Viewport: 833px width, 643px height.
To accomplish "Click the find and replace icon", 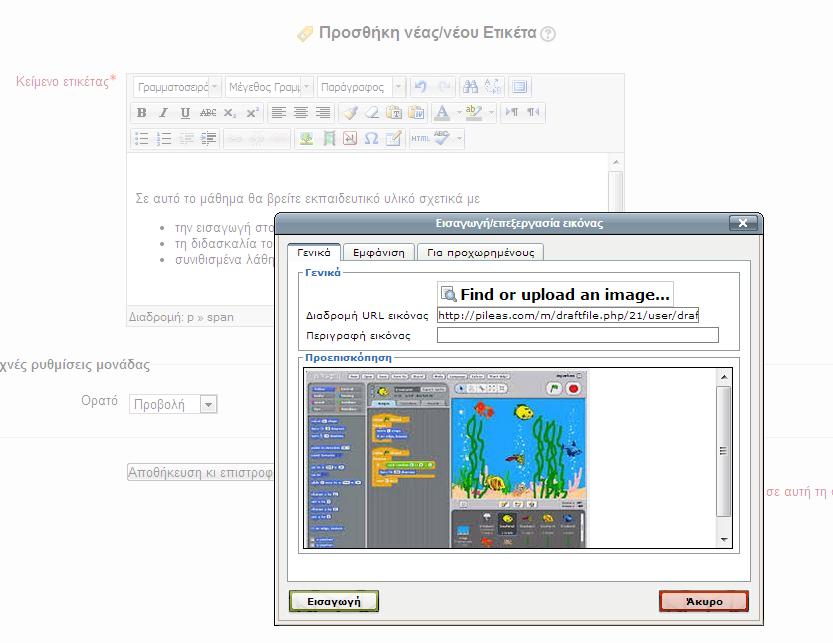I will pyautogui.click(x=492, y=87).
